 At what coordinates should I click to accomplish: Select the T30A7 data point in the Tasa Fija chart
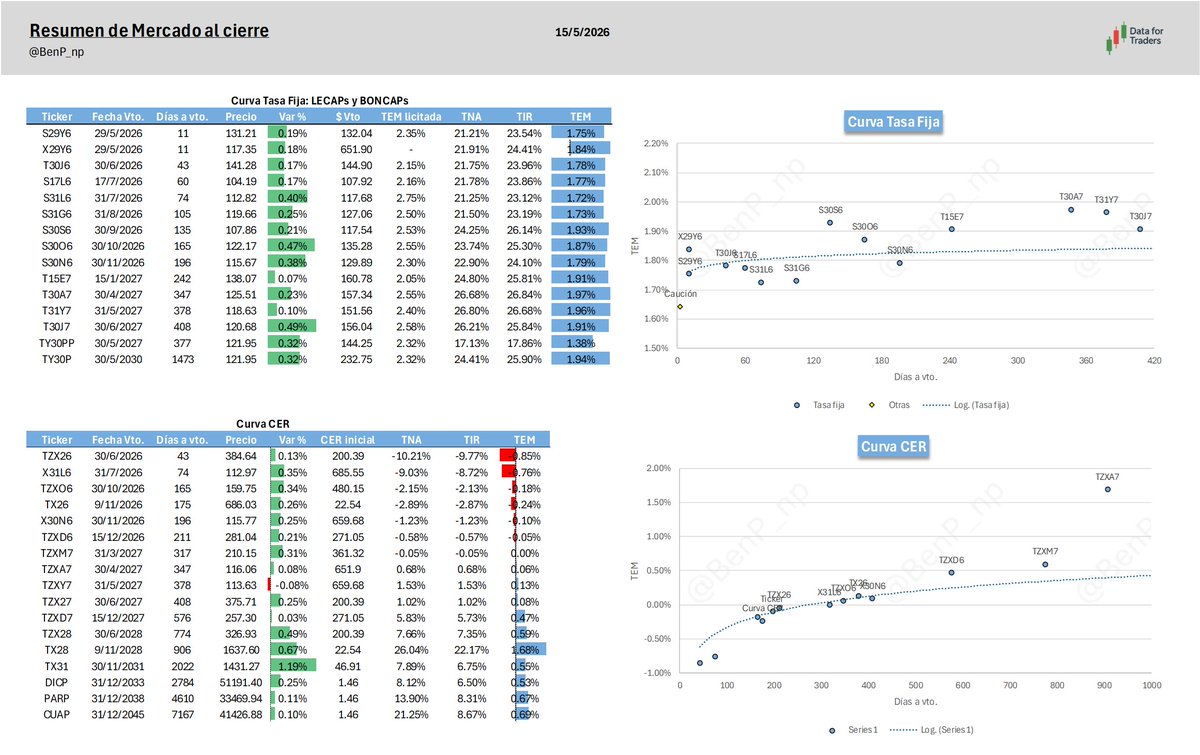point(1071,209)
